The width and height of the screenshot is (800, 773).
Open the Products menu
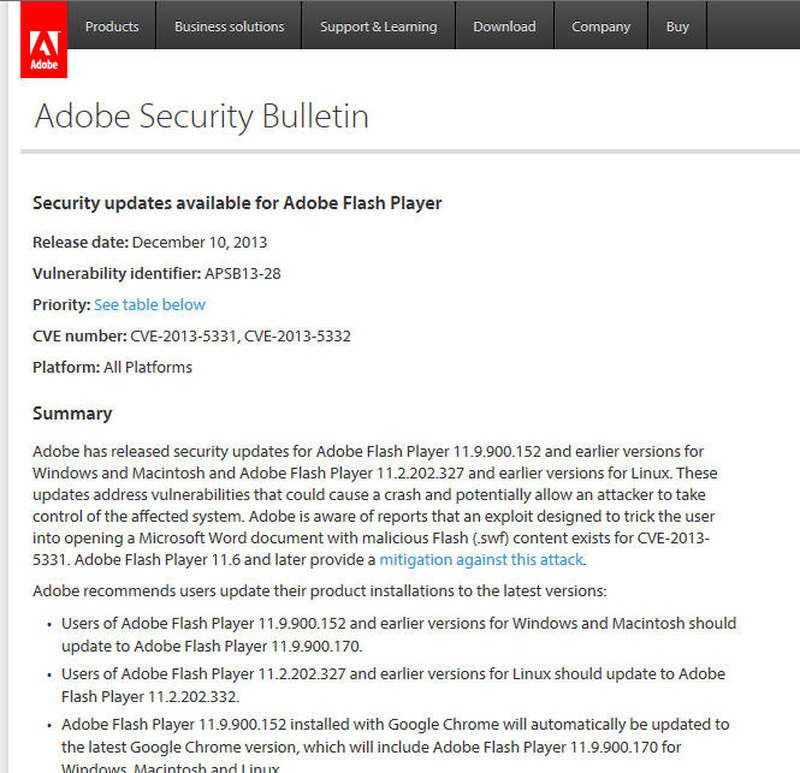(x=112, y=27)
